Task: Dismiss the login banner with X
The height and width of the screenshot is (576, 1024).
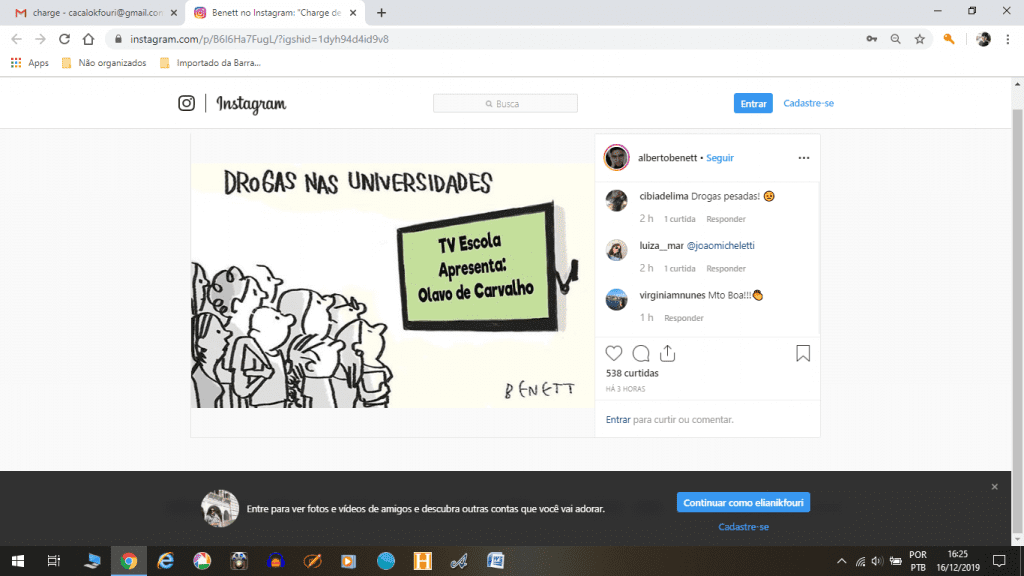Action: click(994, 487)
